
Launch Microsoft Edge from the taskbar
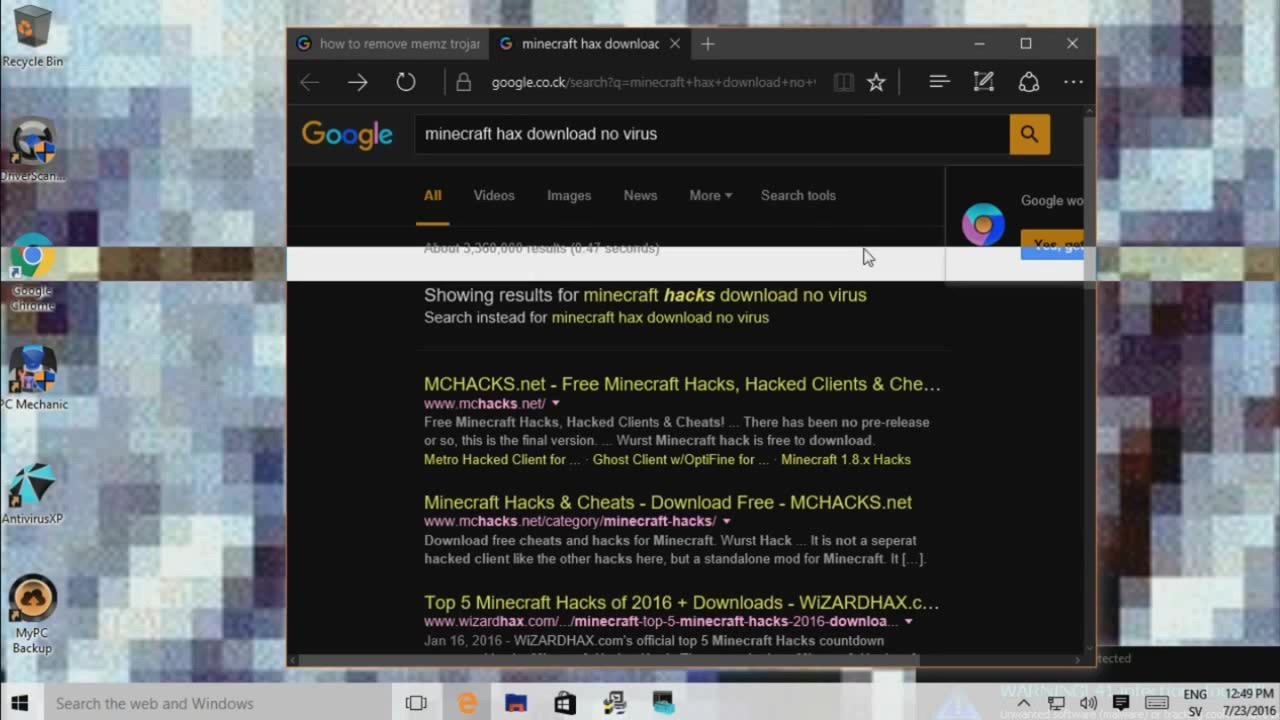tap(466, 703)
